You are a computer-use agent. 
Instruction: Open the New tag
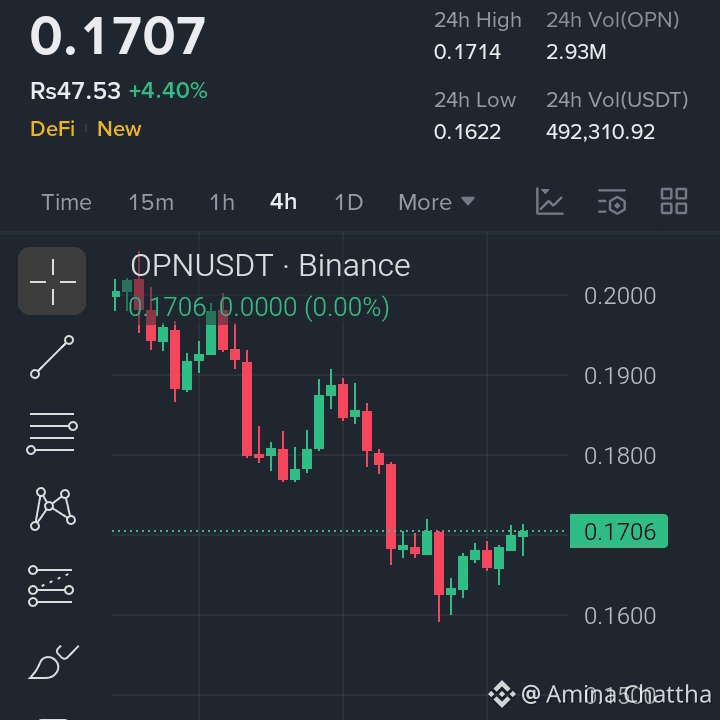pyautogui.click(x=119, y=129)
